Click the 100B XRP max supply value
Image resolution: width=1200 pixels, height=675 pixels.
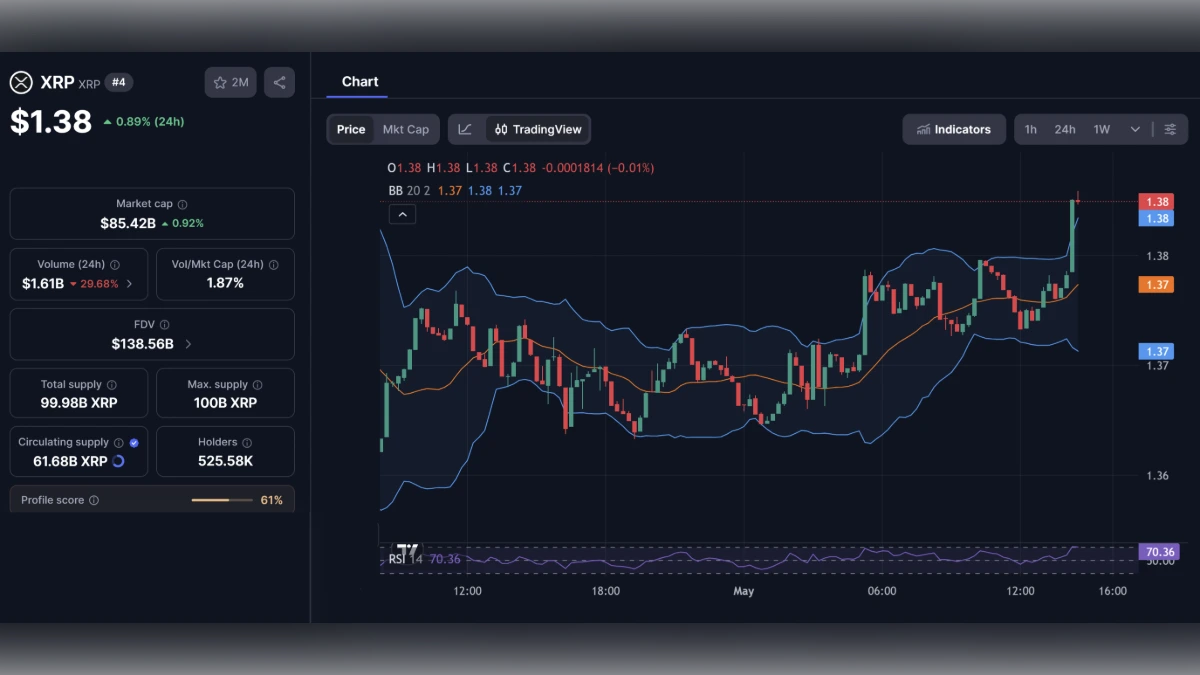(x=225, y=403)
